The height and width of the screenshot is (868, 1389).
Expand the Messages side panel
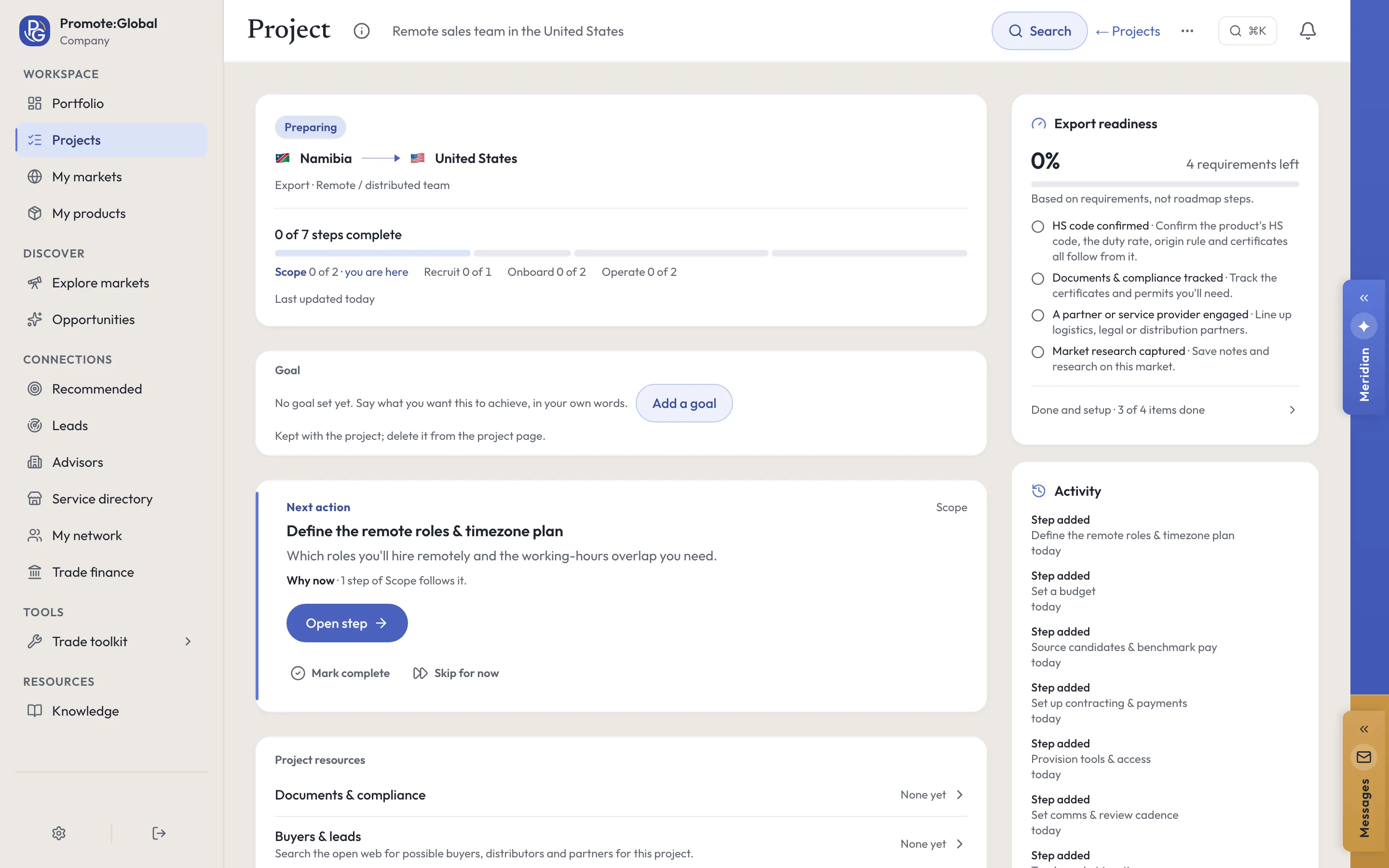(x=1364, y=729)
